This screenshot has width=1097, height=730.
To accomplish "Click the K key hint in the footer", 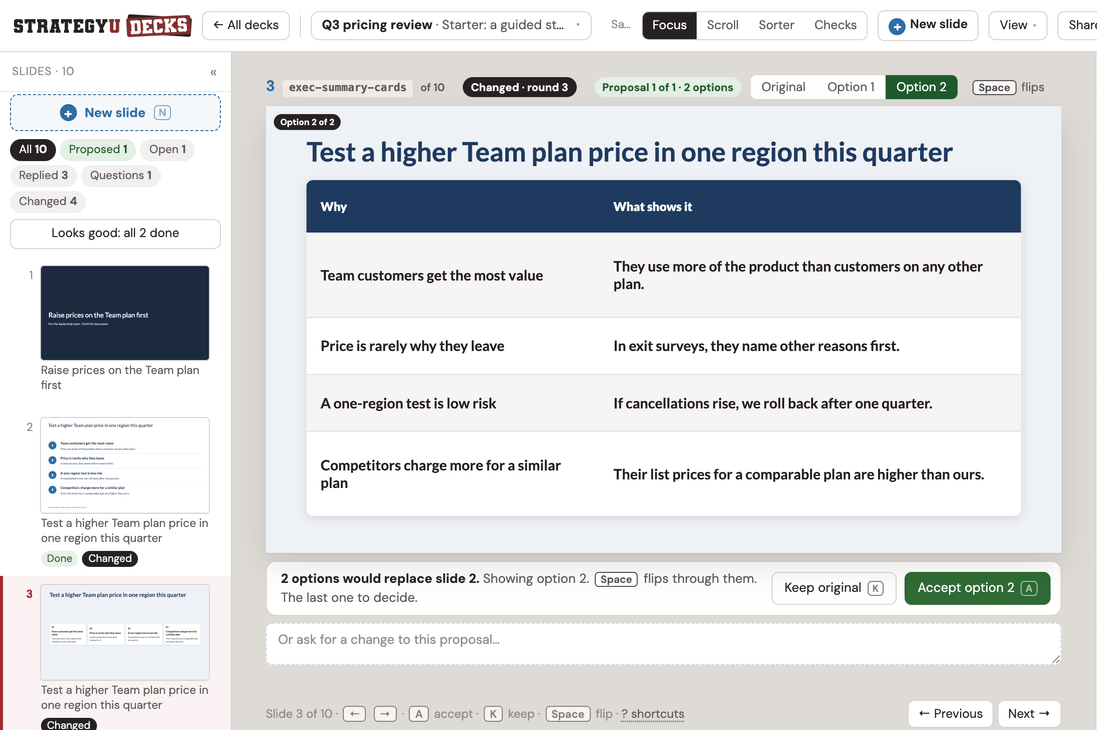I will pyautogui.click(x=493, y=714).
